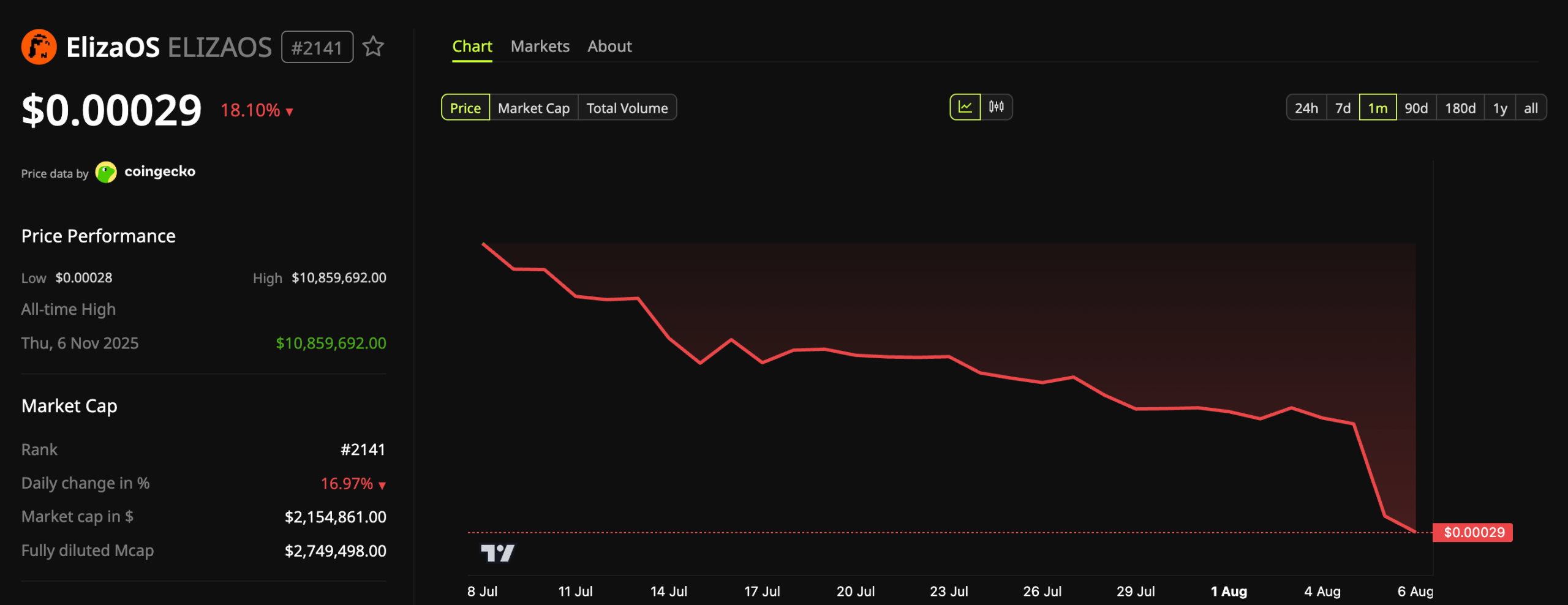Click the red $0.00029 price label on chart axis
Screen dimensions: 1568x605
click(1473, 532)
